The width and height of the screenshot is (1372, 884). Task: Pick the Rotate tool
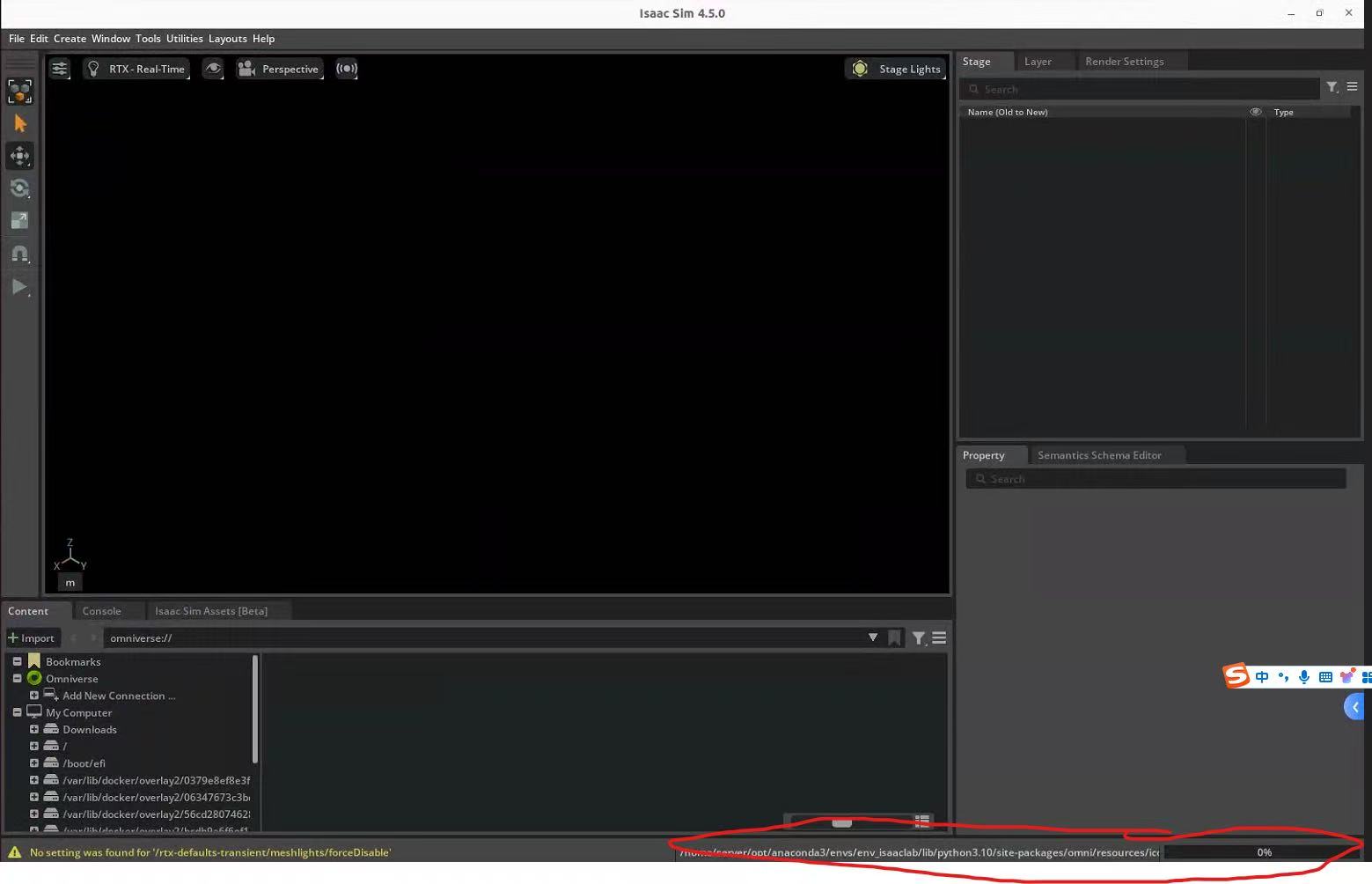click(x=19, y=188)
